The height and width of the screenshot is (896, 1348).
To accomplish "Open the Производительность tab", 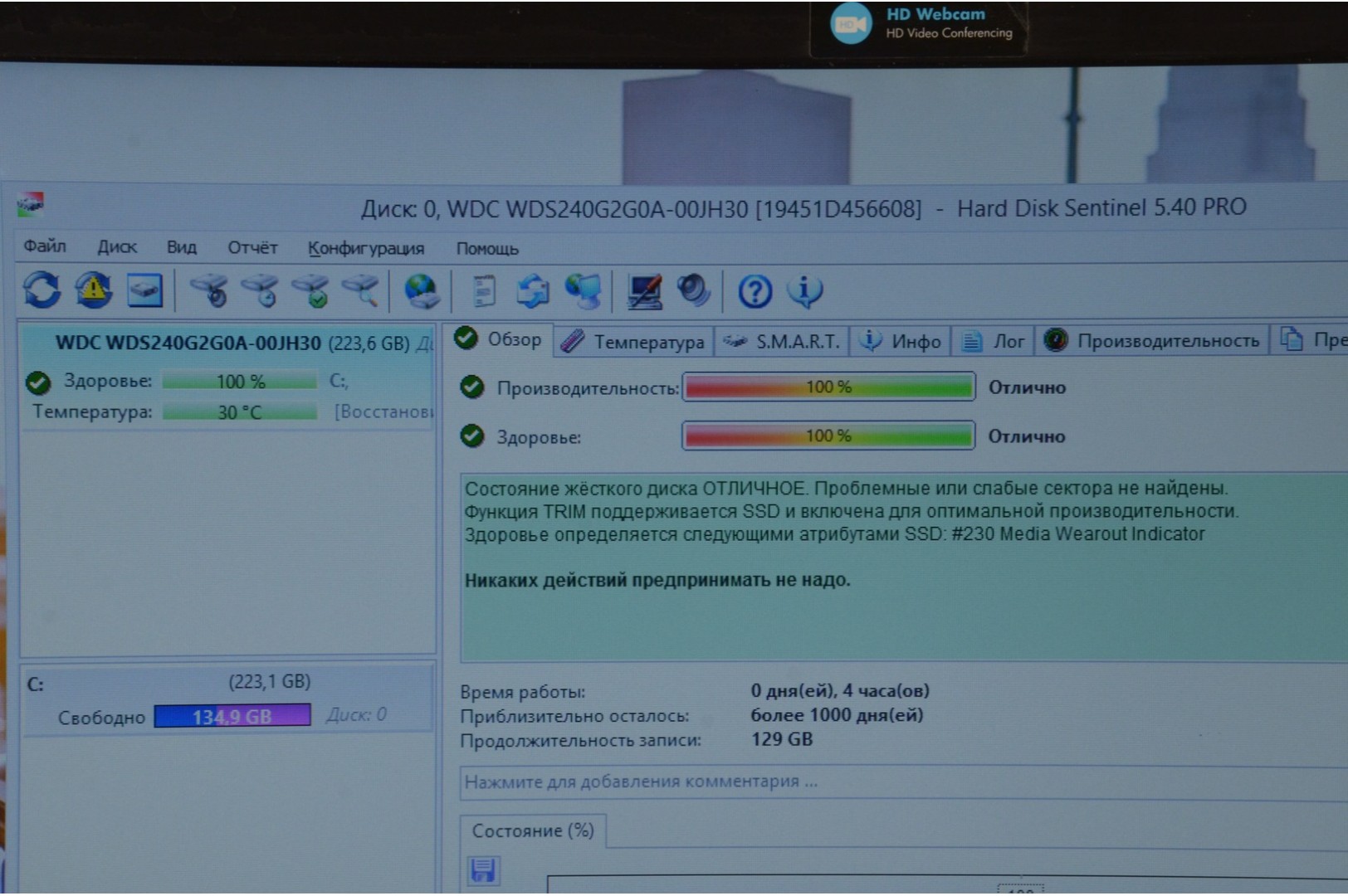I will coord(1153,341).
